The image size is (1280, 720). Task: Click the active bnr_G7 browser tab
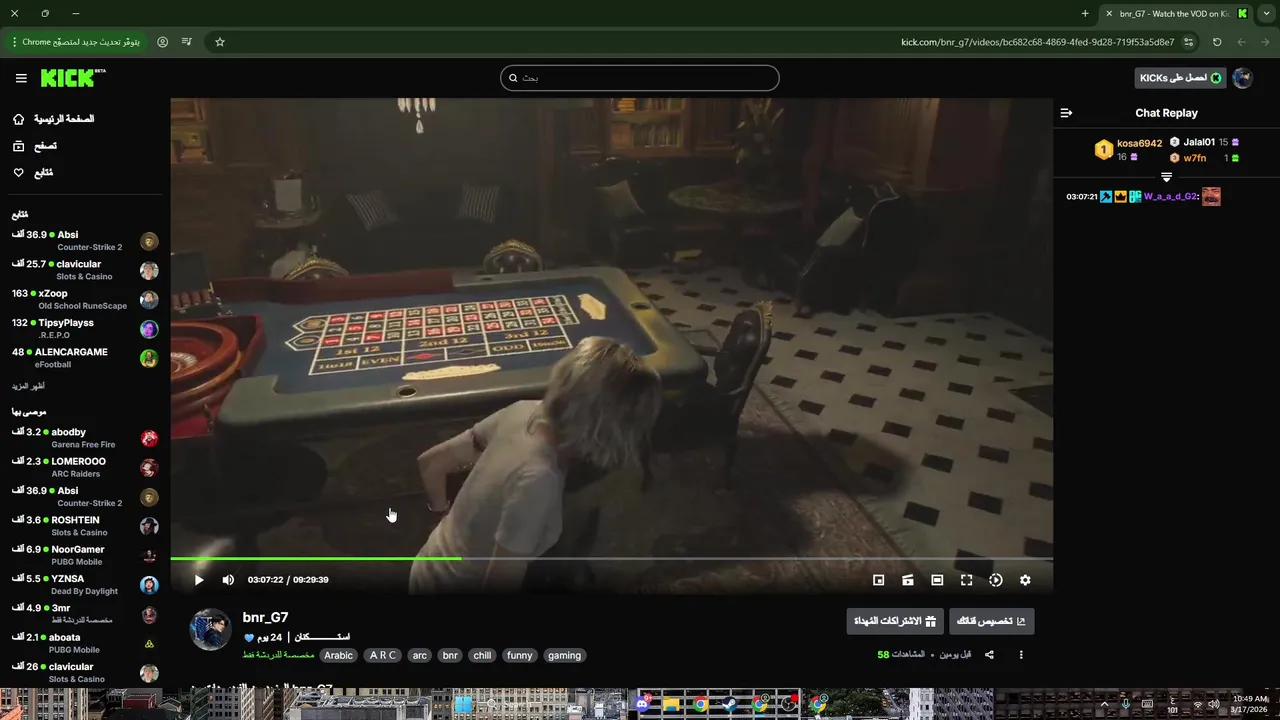click(1176, 13)
